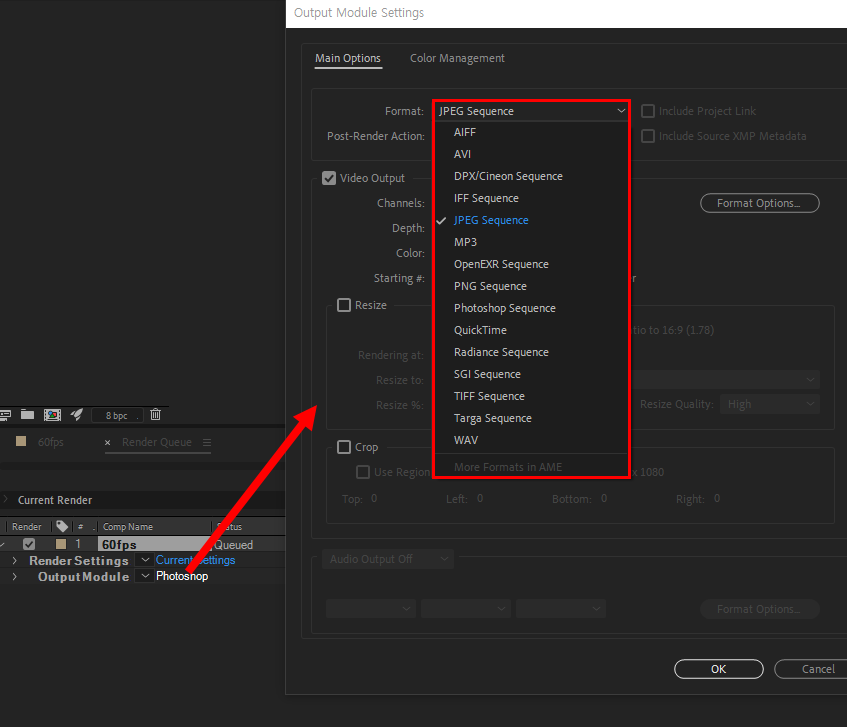Image resolution: width=847 pixels, height=727 pixels.
Task: Open the Render Queue panel menu icon
Action: (x=207, y=444)
